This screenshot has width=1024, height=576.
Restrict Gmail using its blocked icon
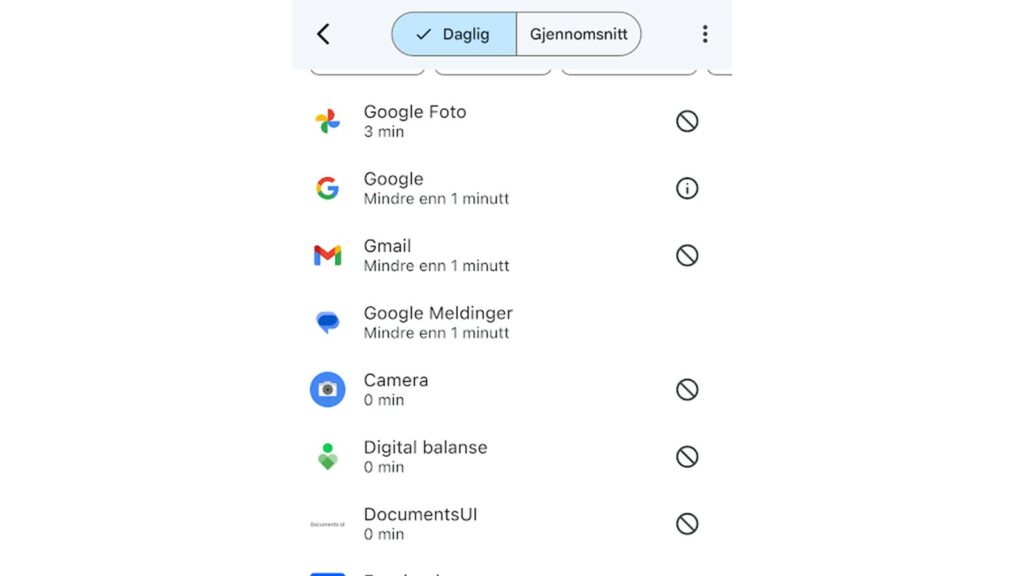coord(687,255)
